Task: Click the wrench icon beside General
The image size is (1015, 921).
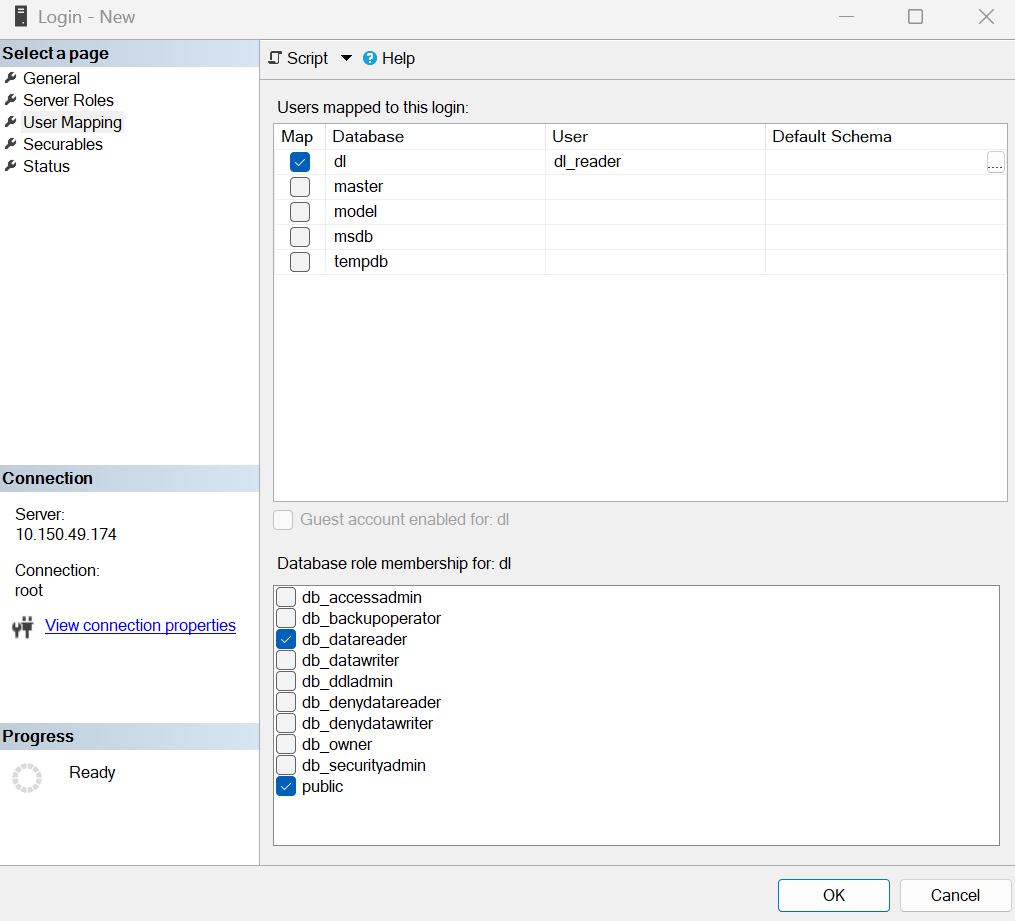Action: [x=10, y=78]
